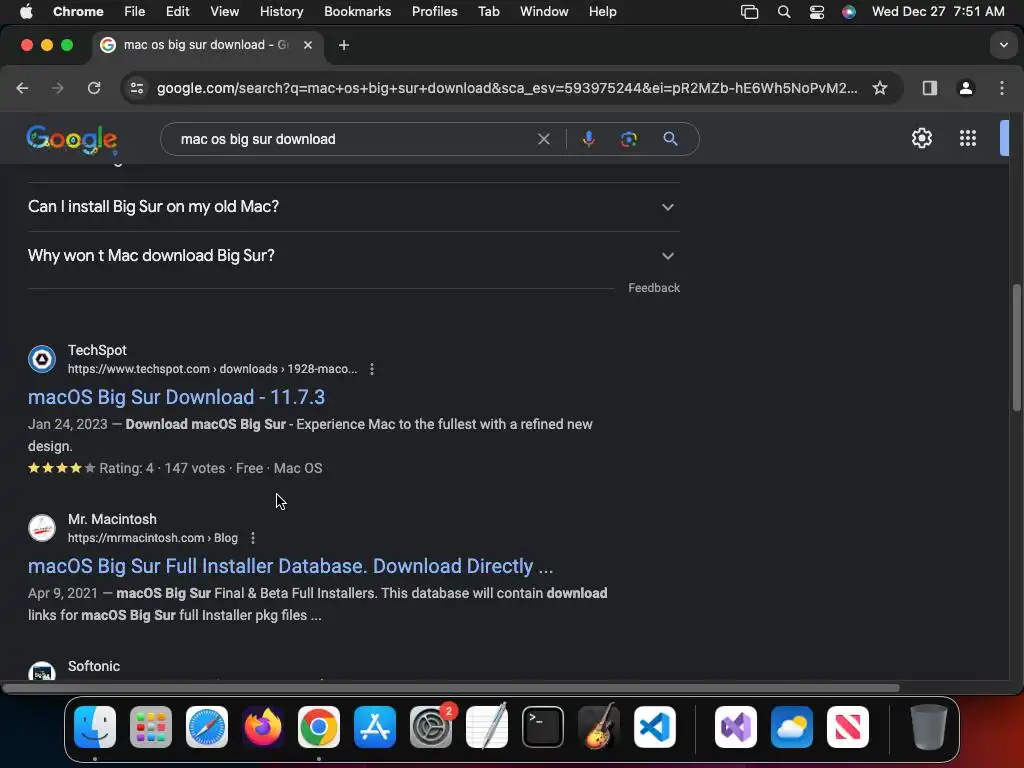Open a new tab
This screenshot has height=768, width=1024.
[344, 45]
